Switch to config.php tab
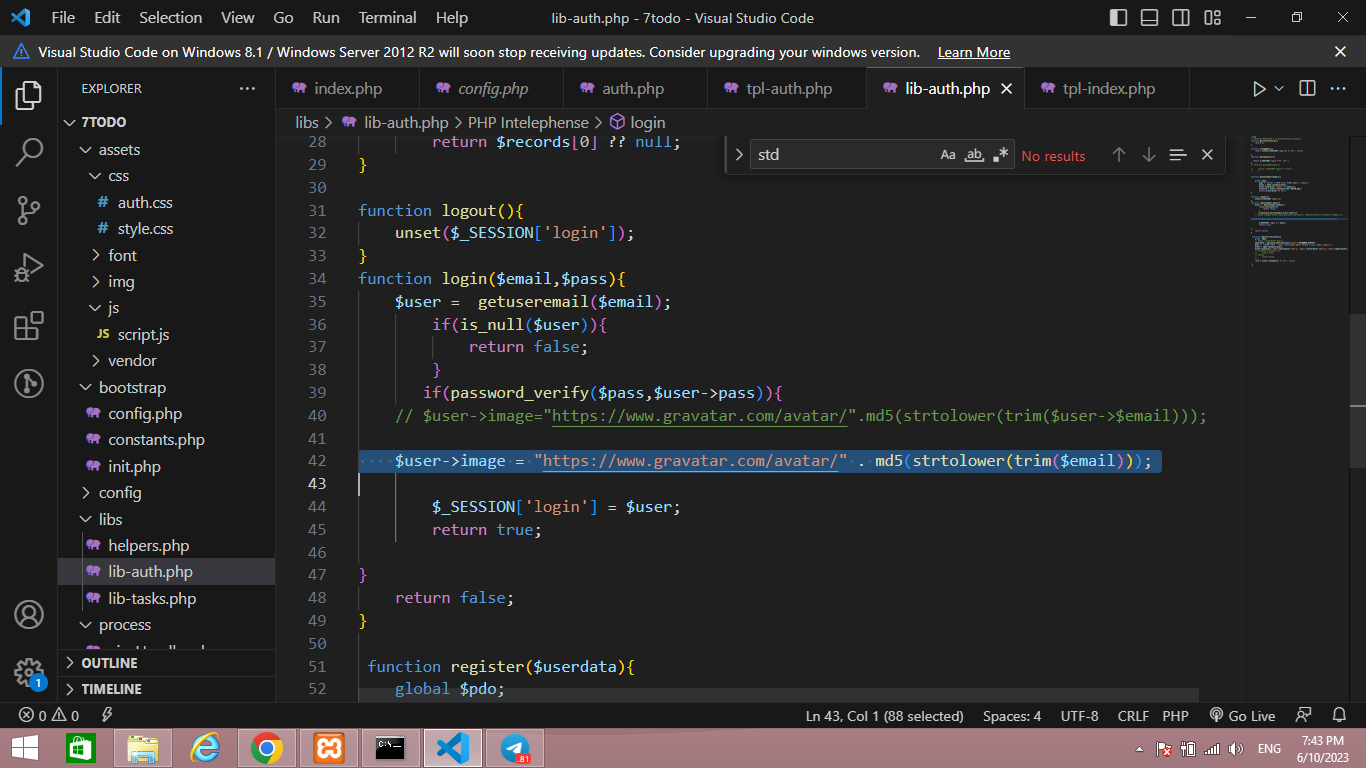Screen dimensions: 1366x768 click(x=493, y=89)
